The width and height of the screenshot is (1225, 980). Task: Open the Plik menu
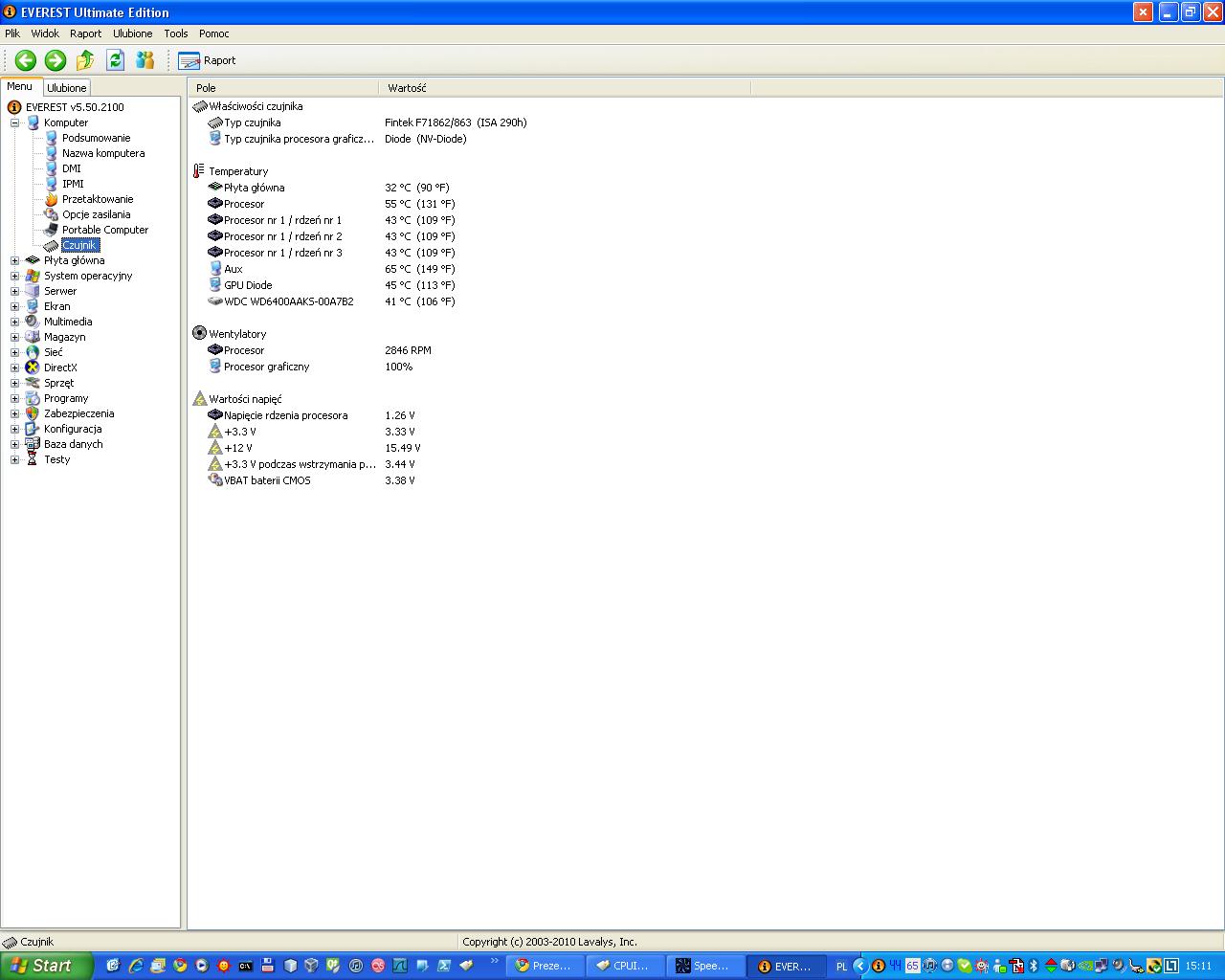12,33
